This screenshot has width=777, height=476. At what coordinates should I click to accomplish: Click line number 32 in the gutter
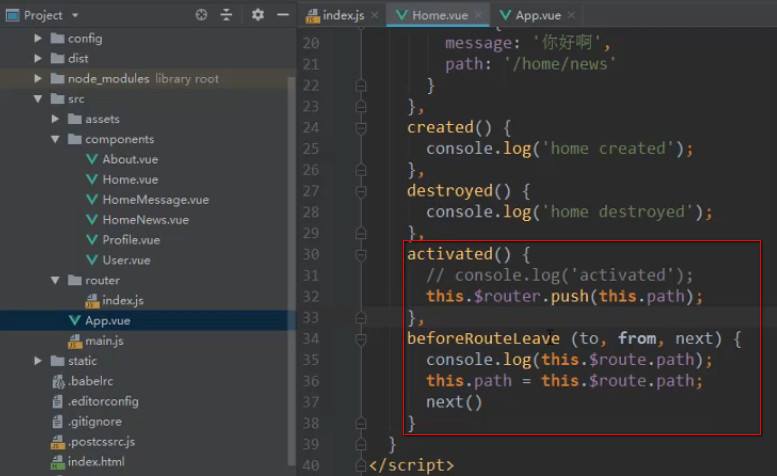(x=311, y=297)
